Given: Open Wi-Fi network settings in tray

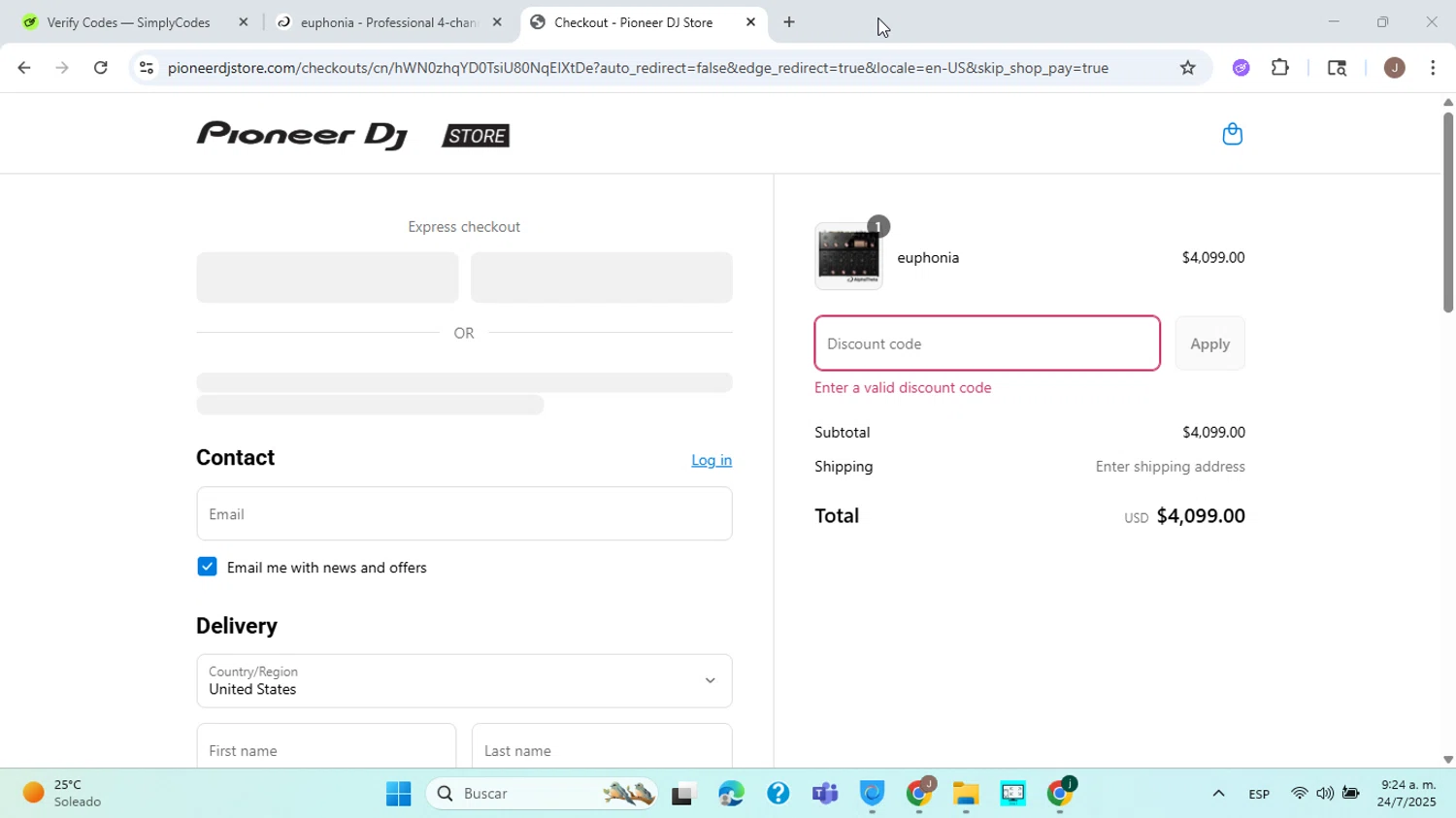Looking at the screenshot, I should point(1299,794).
